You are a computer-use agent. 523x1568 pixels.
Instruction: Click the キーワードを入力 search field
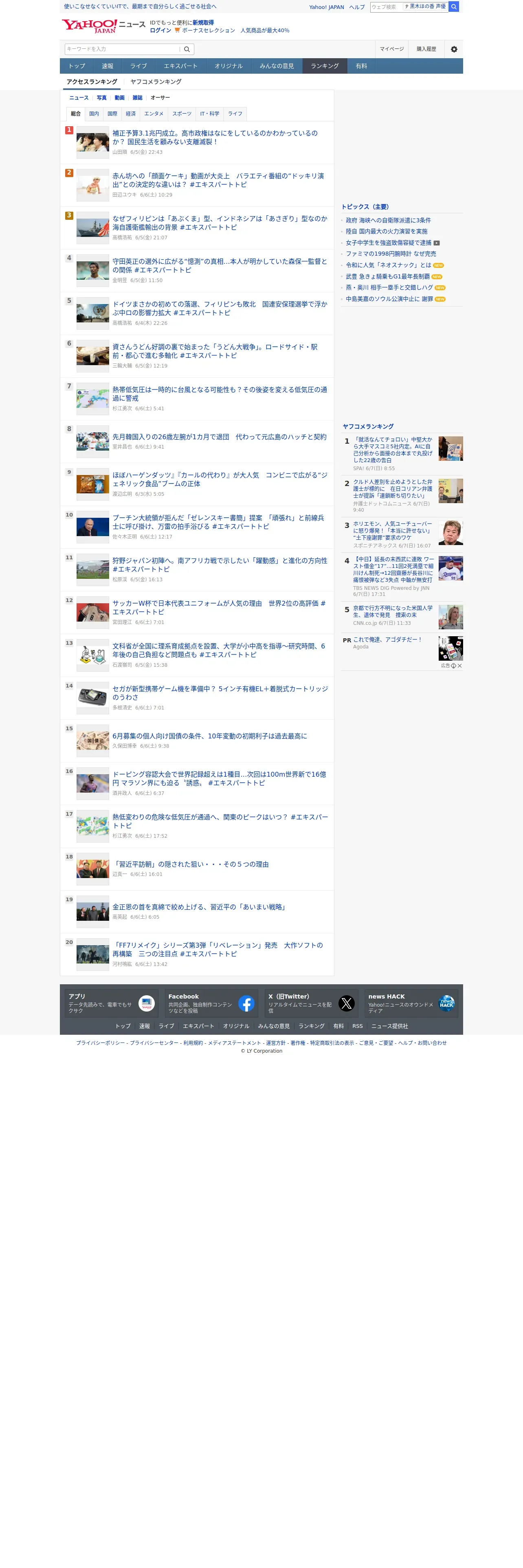point(122,49)
